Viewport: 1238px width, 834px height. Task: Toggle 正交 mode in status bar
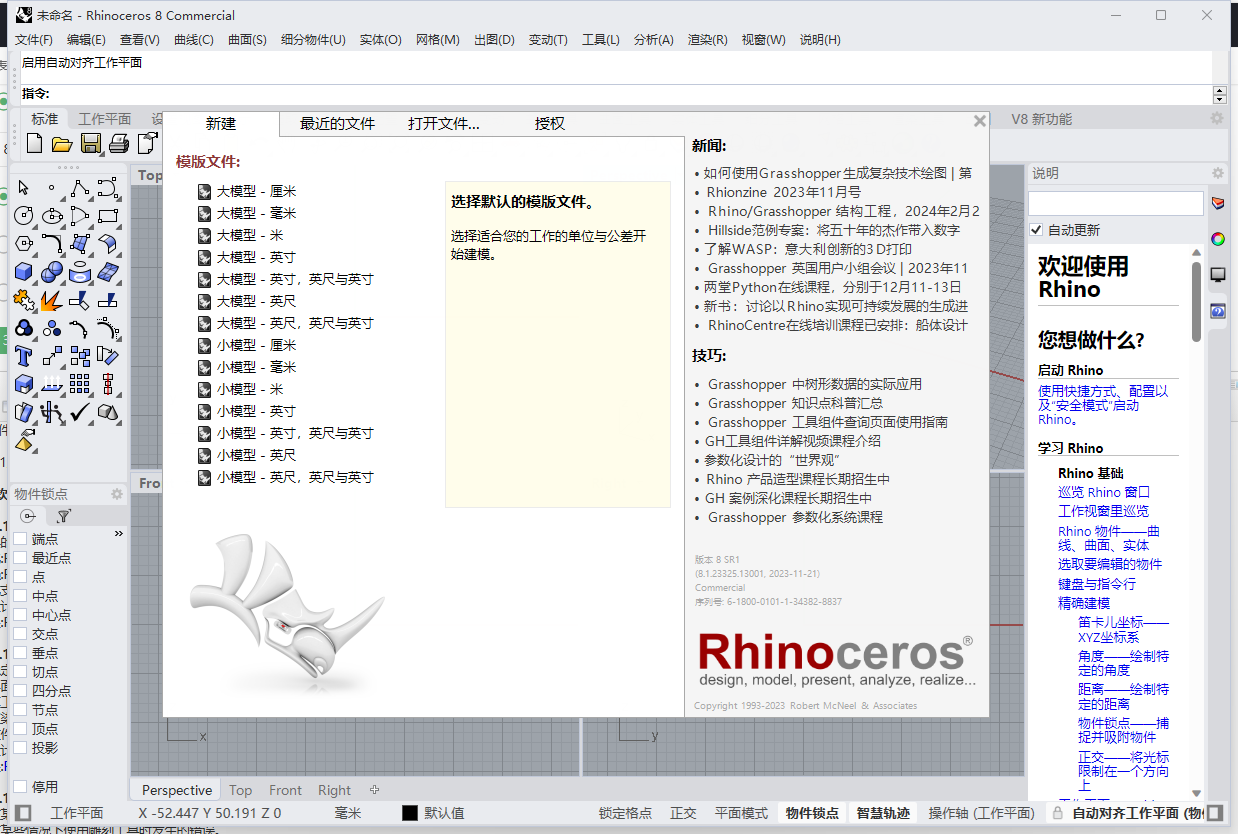click(683, 812)
